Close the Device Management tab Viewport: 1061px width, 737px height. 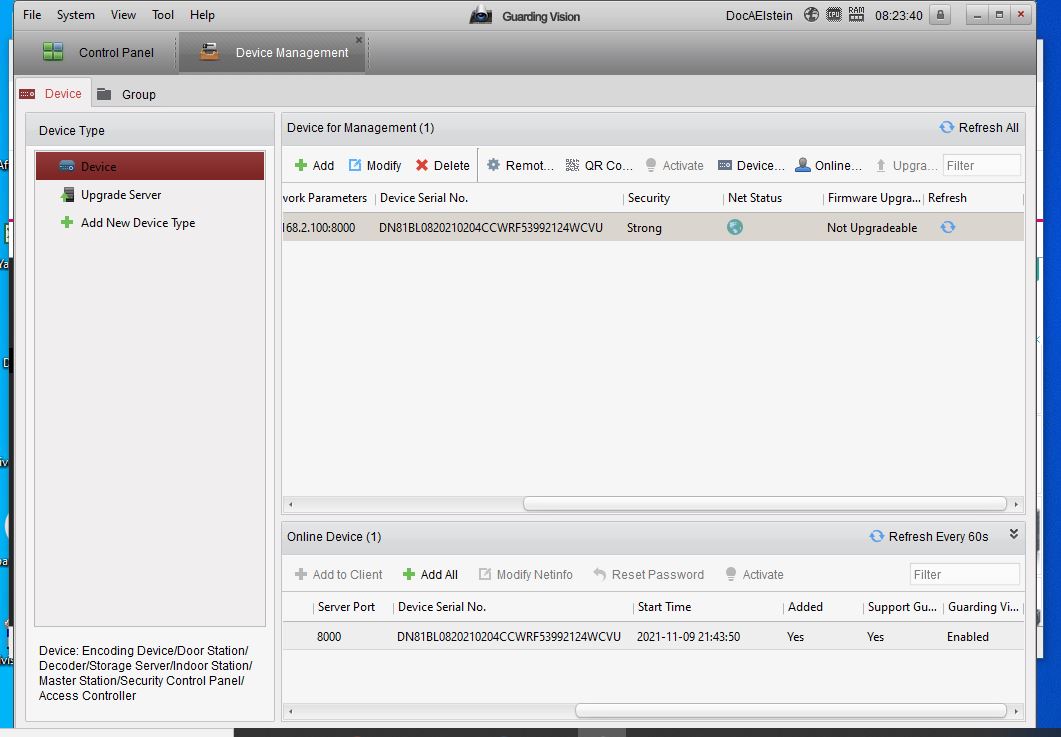[359, 40]
